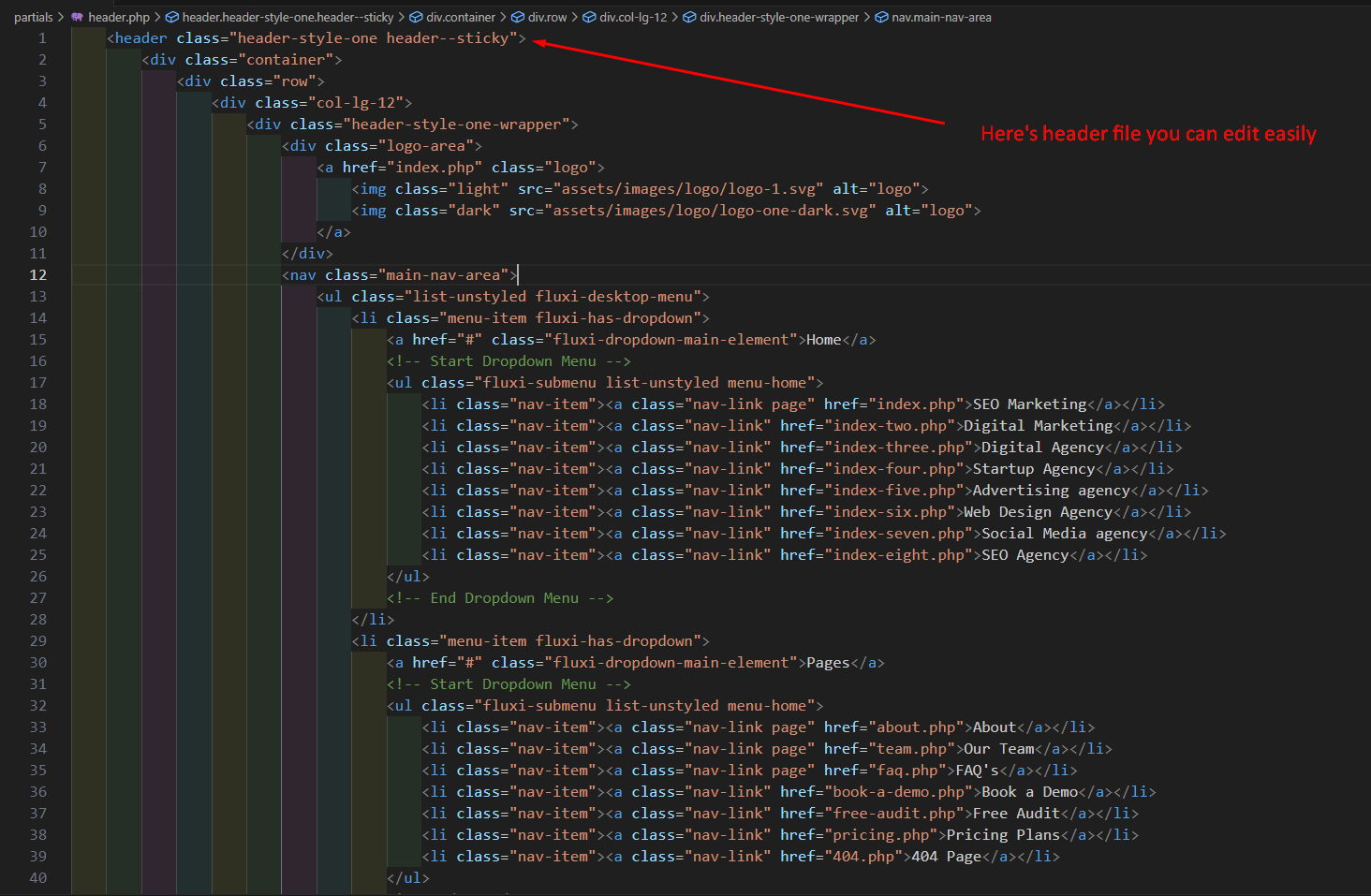The image size is (1371, 896).
Task: Open the partials folder breadcrumb
Action: pyautogui.click(x=33, y=17)
